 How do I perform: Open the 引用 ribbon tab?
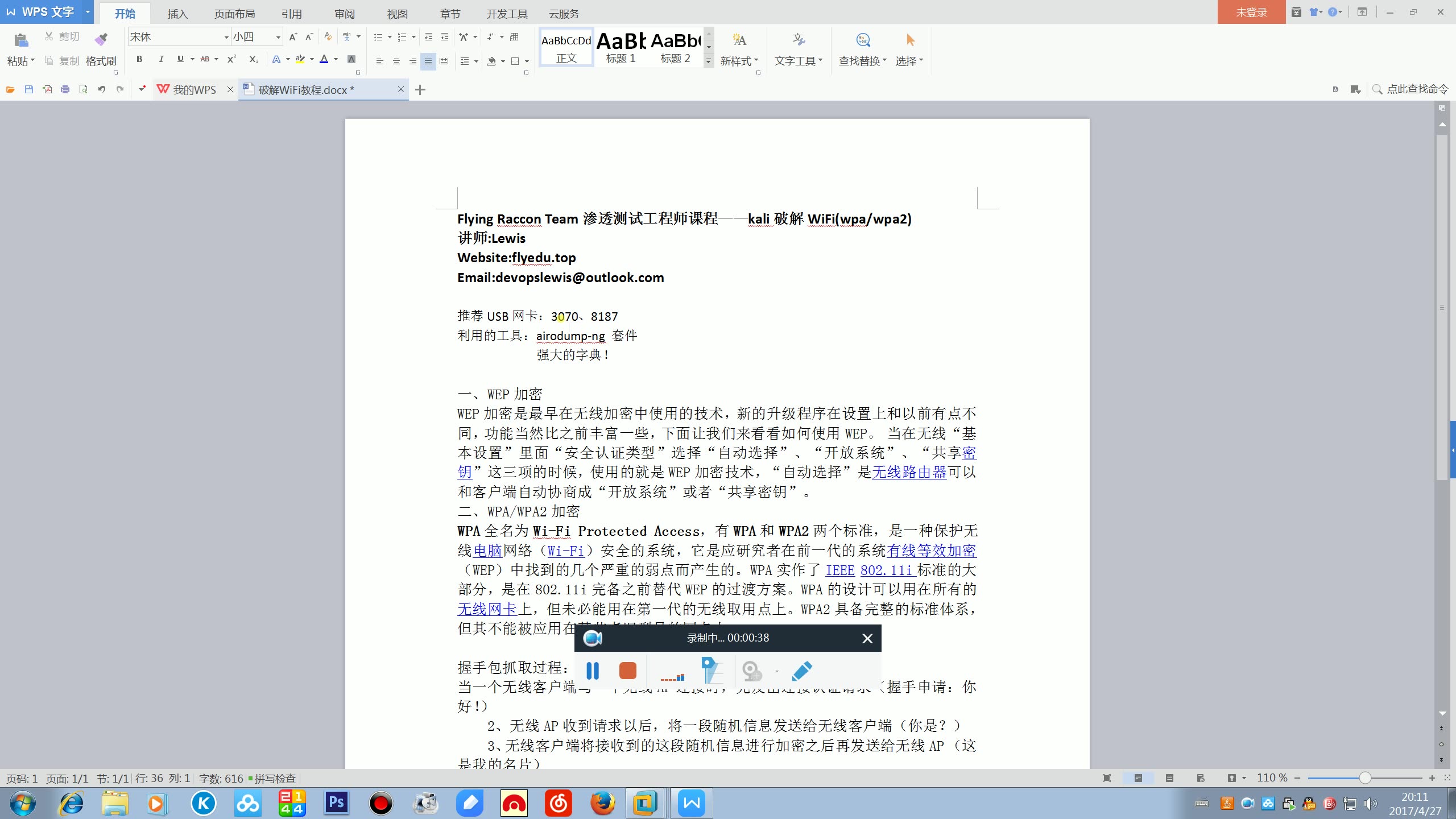pos(291,14)
